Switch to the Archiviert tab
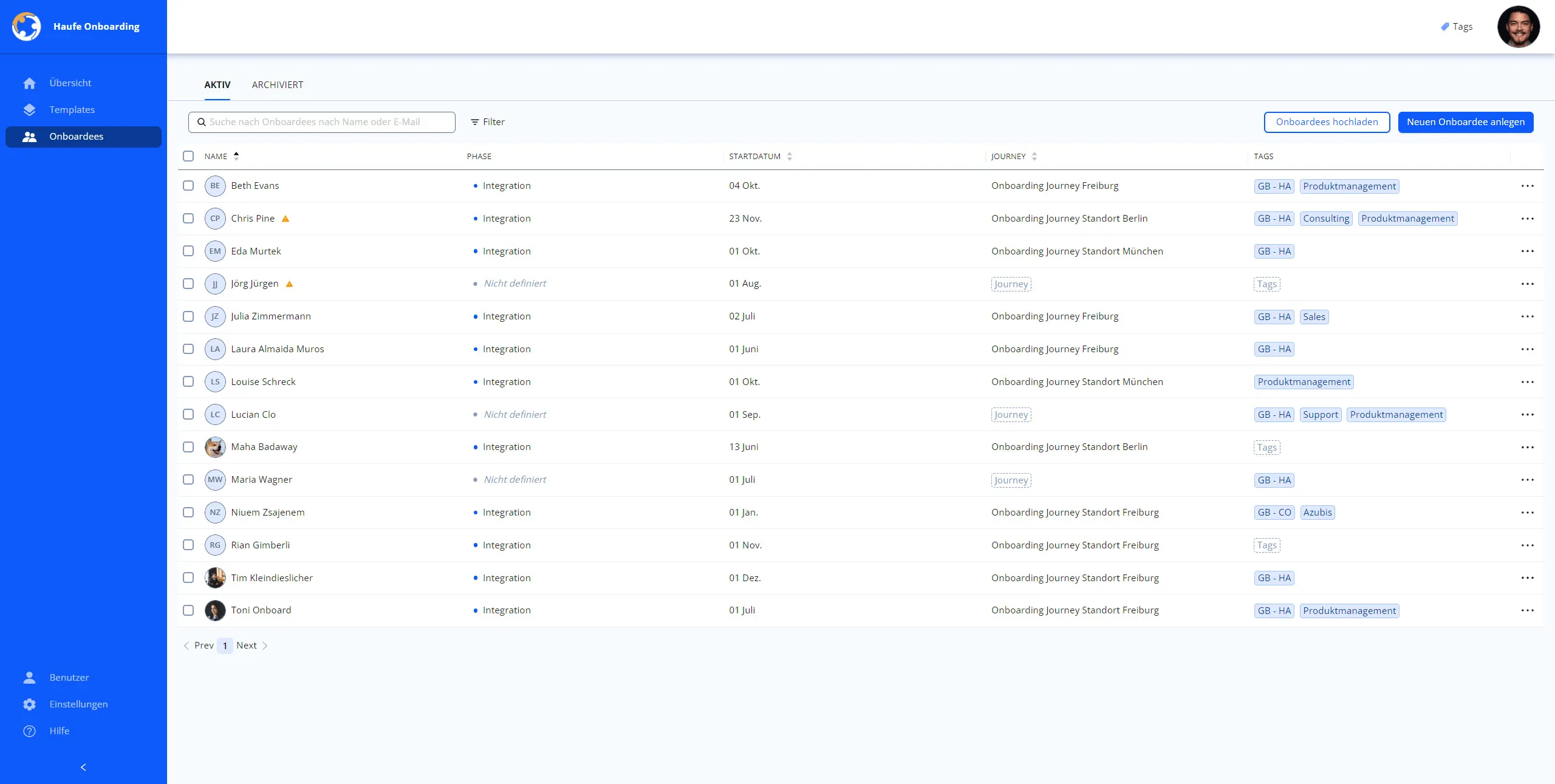The image size is (1555, 784). coord(278,85)
